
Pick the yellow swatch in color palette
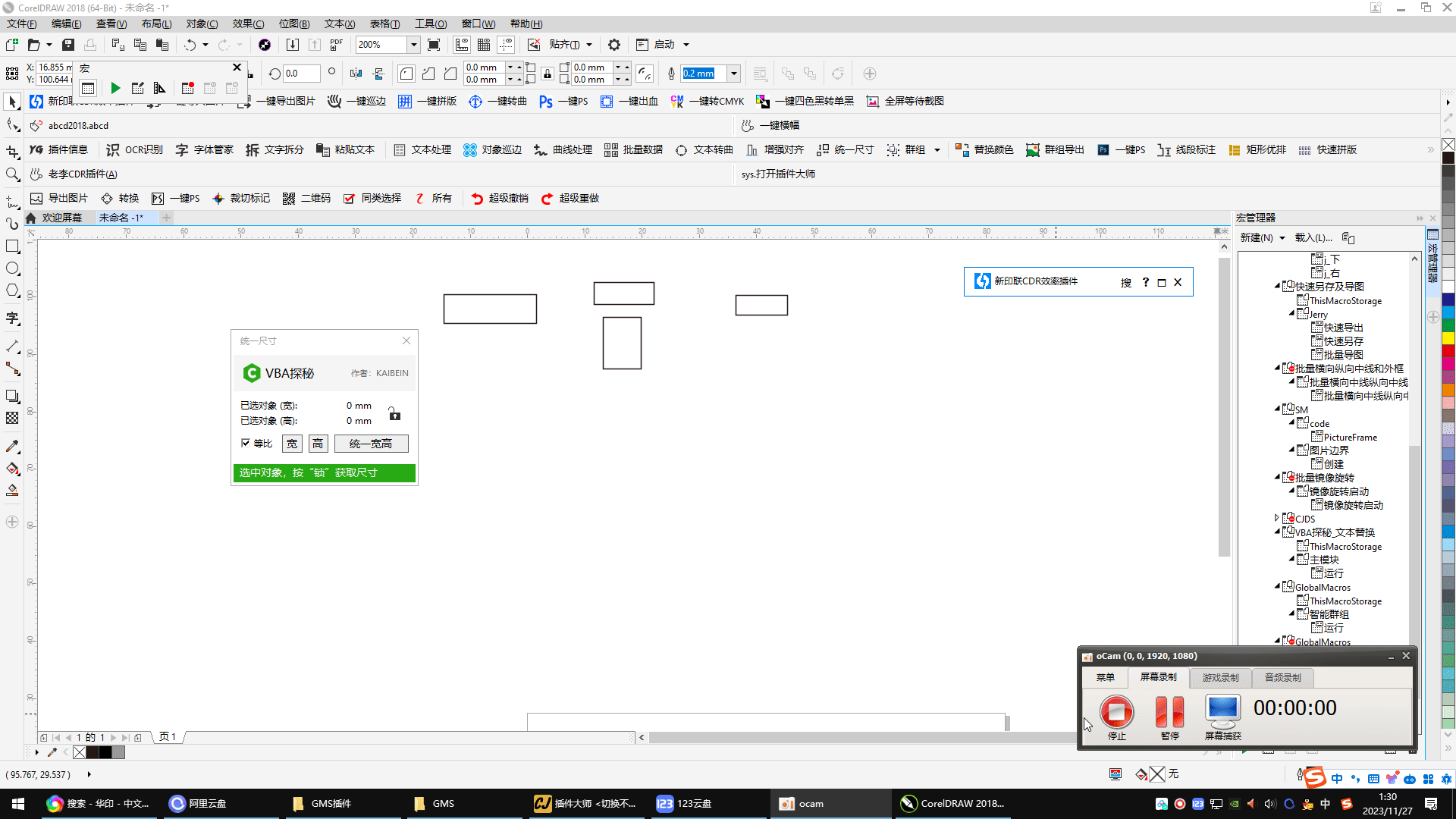point(1448,337)
